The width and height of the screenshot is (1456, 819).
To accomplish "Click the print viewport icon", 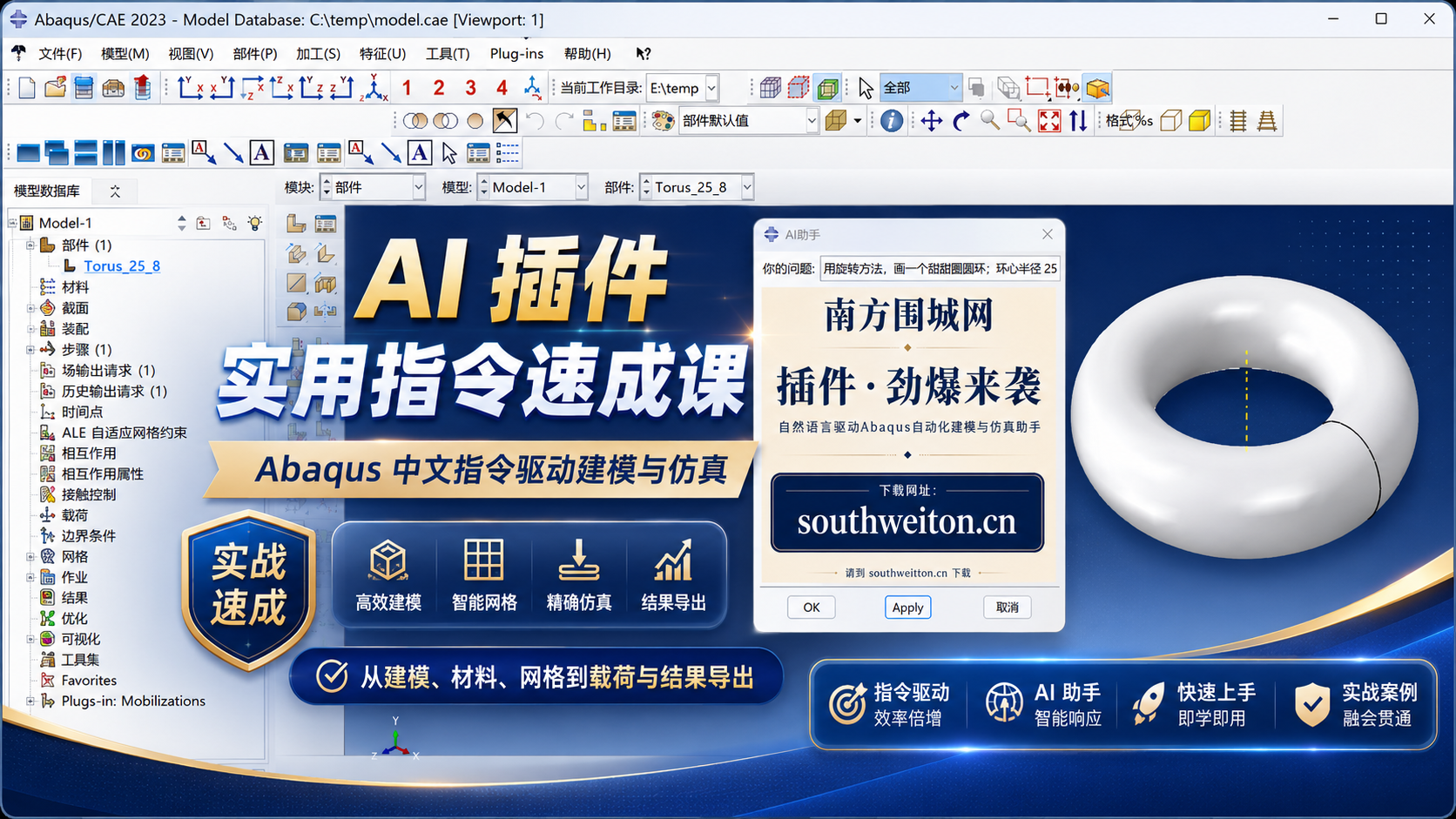I will pyautogui.click(x=113, y=88).
